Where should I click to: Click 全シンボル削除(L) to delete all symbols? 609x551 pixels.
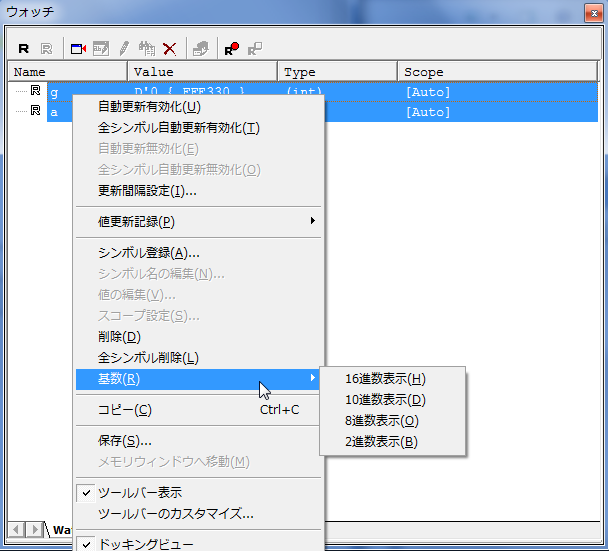[148, 357]
